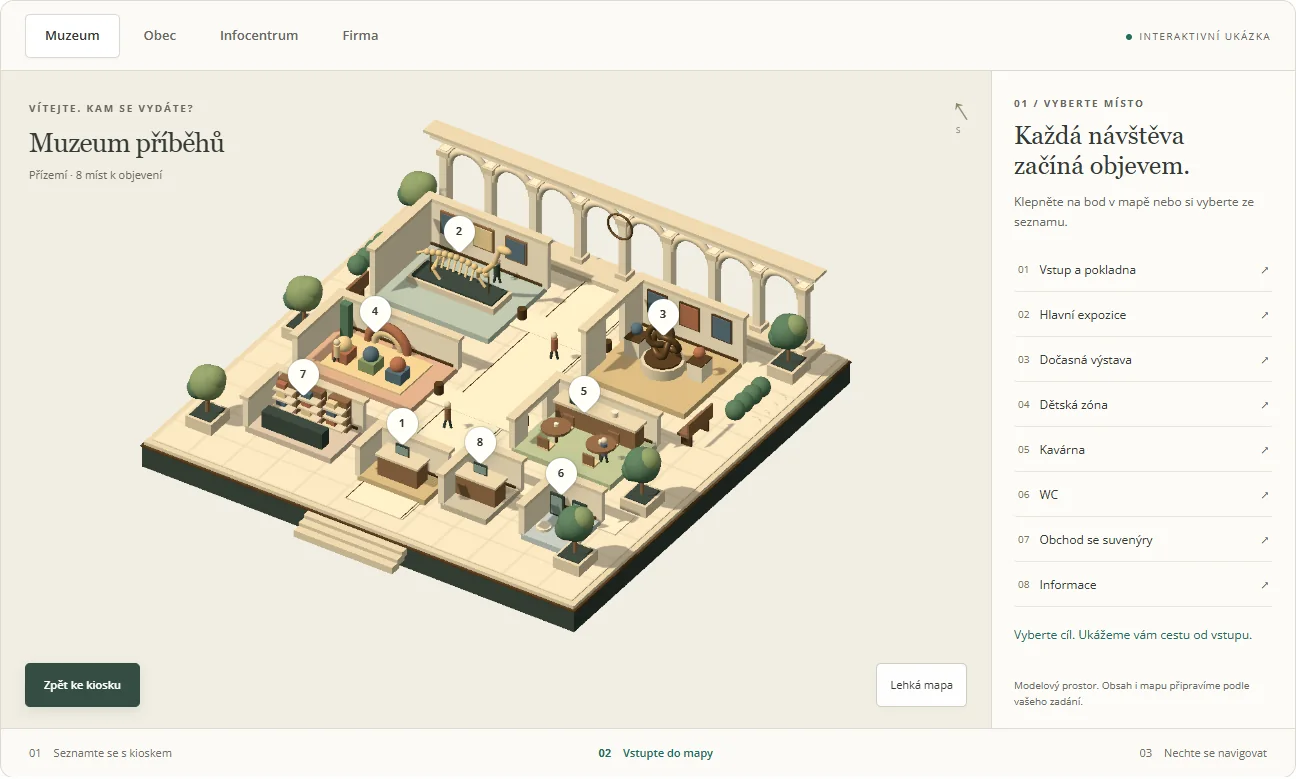The image size is (1296, 779).
Task: Click map pin number 3
Action: tap(662, 316)
